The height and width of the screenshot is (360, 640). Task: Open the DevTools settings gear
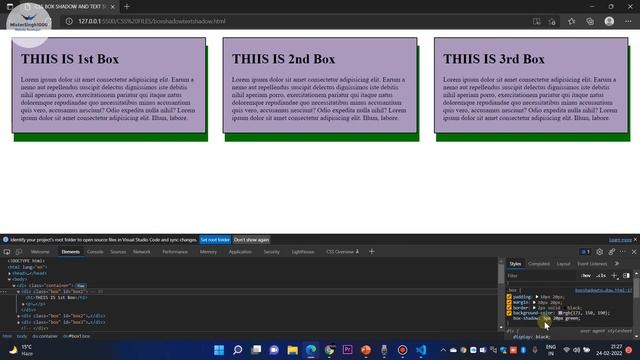point(599,252)
